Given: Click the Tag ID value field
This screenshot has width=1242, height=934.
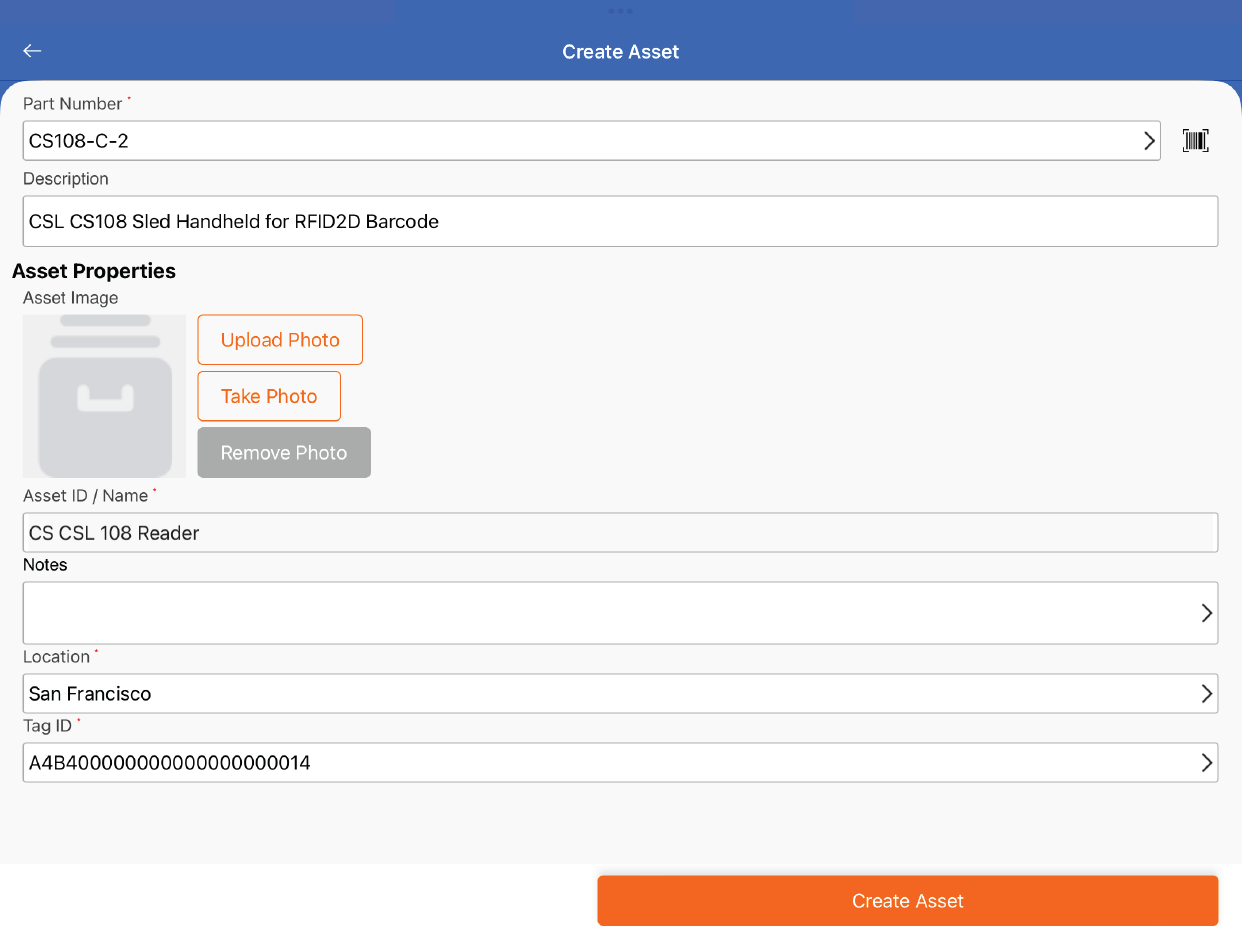Looking at the screenshot, I should click(x=600, y=763).
